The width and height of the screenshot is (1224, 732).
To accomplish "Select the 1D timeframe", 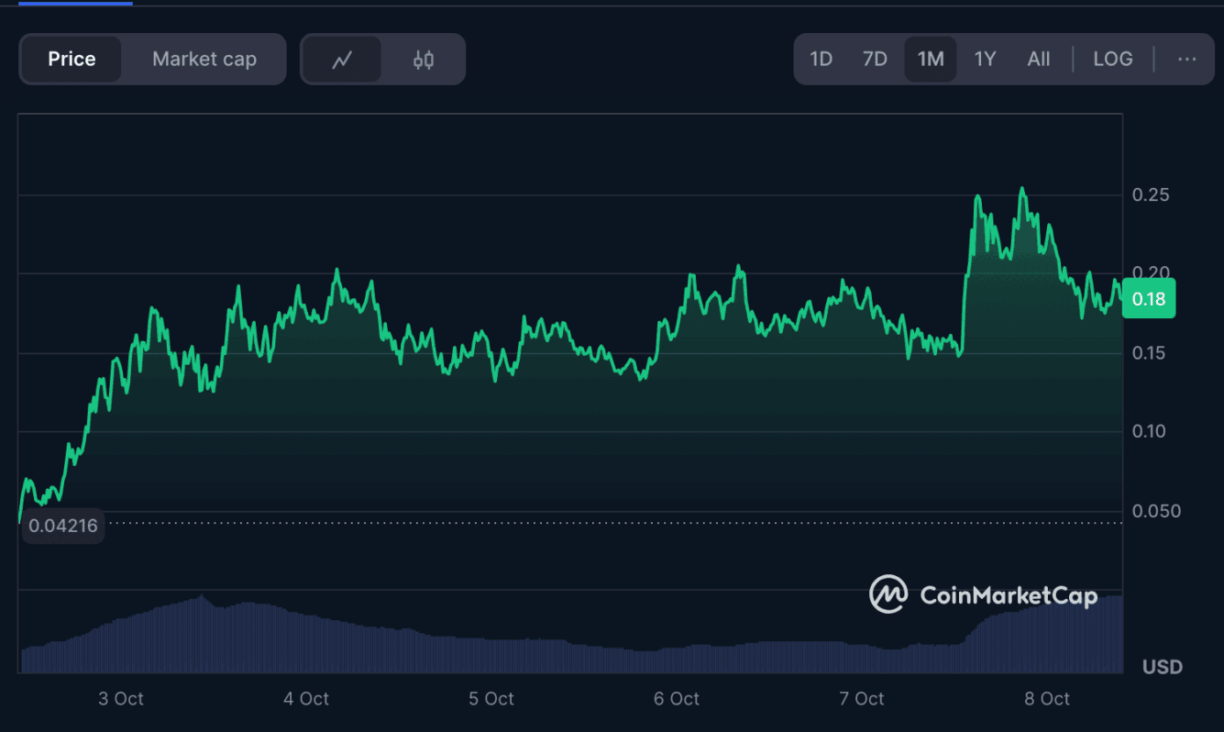I will click(821, 59).
